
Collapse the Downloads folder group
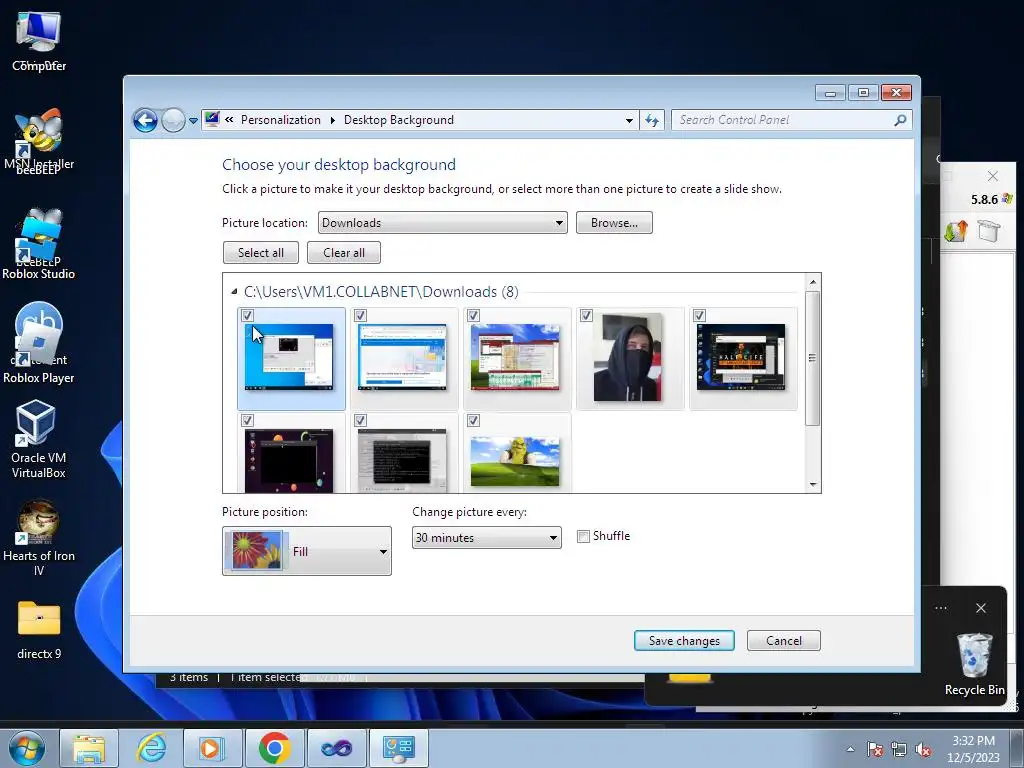234,292
